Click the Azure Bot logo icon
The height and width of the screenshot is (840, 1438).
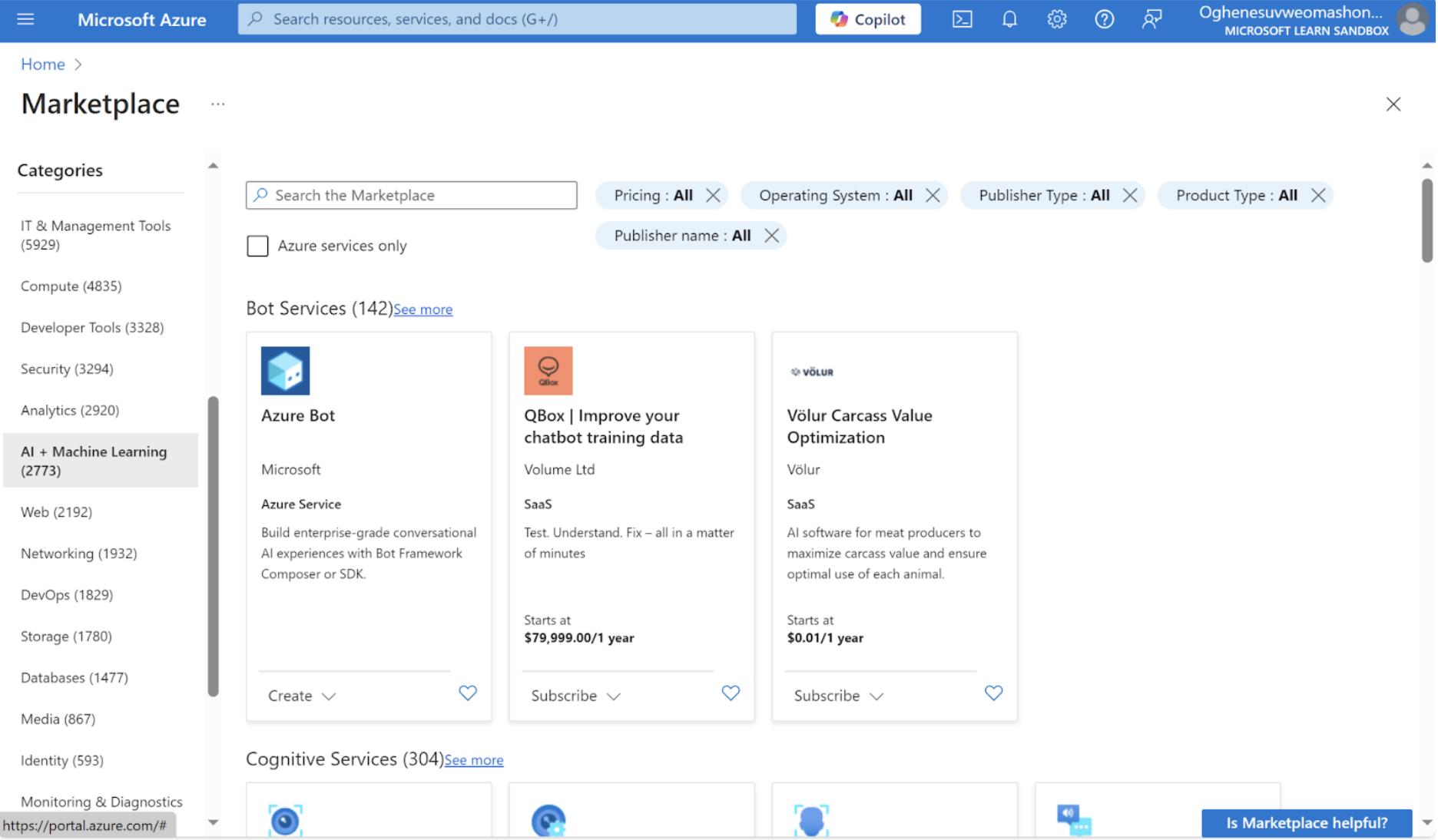(x=286, y=371)
